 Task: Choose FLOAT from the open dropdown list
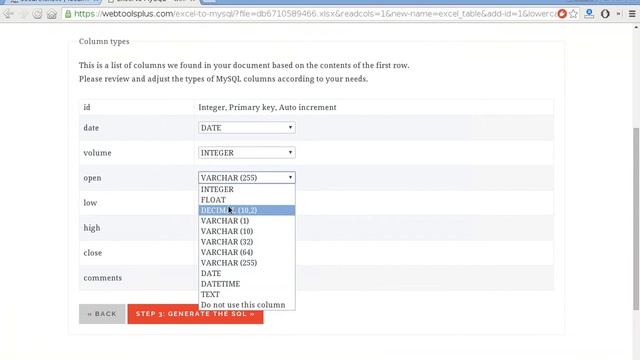point(247,200)
